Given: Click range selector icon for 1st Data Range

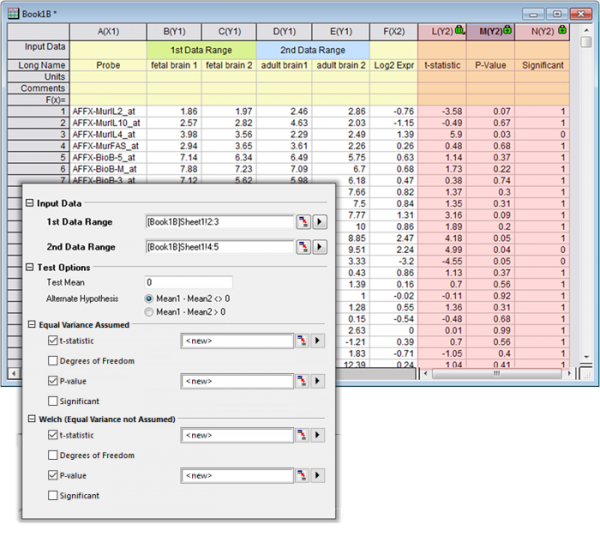Looking at the screenshot, I should pos(303,222).
